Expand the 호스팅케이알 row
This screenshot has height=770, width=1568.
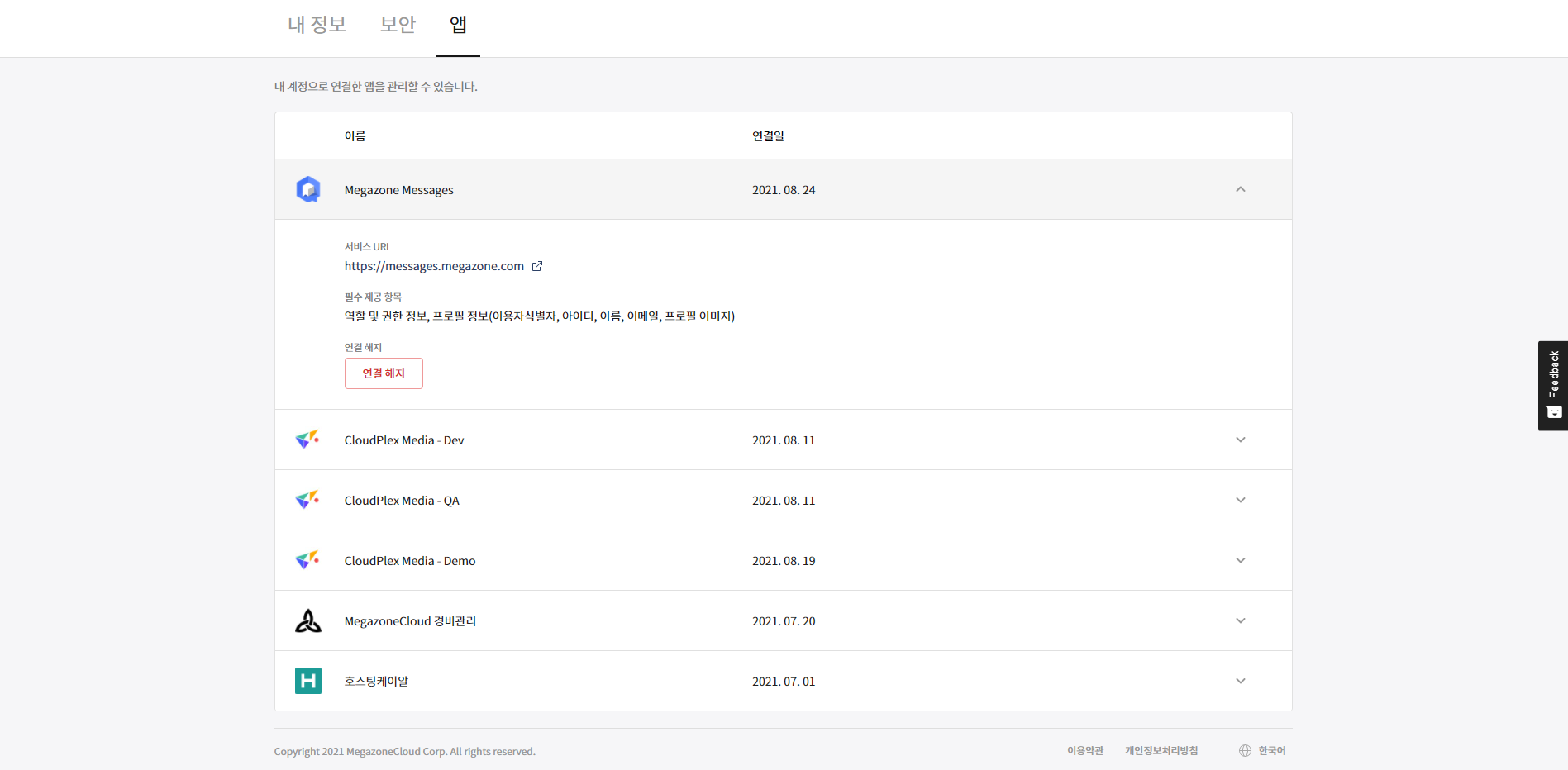(1240, 681)
